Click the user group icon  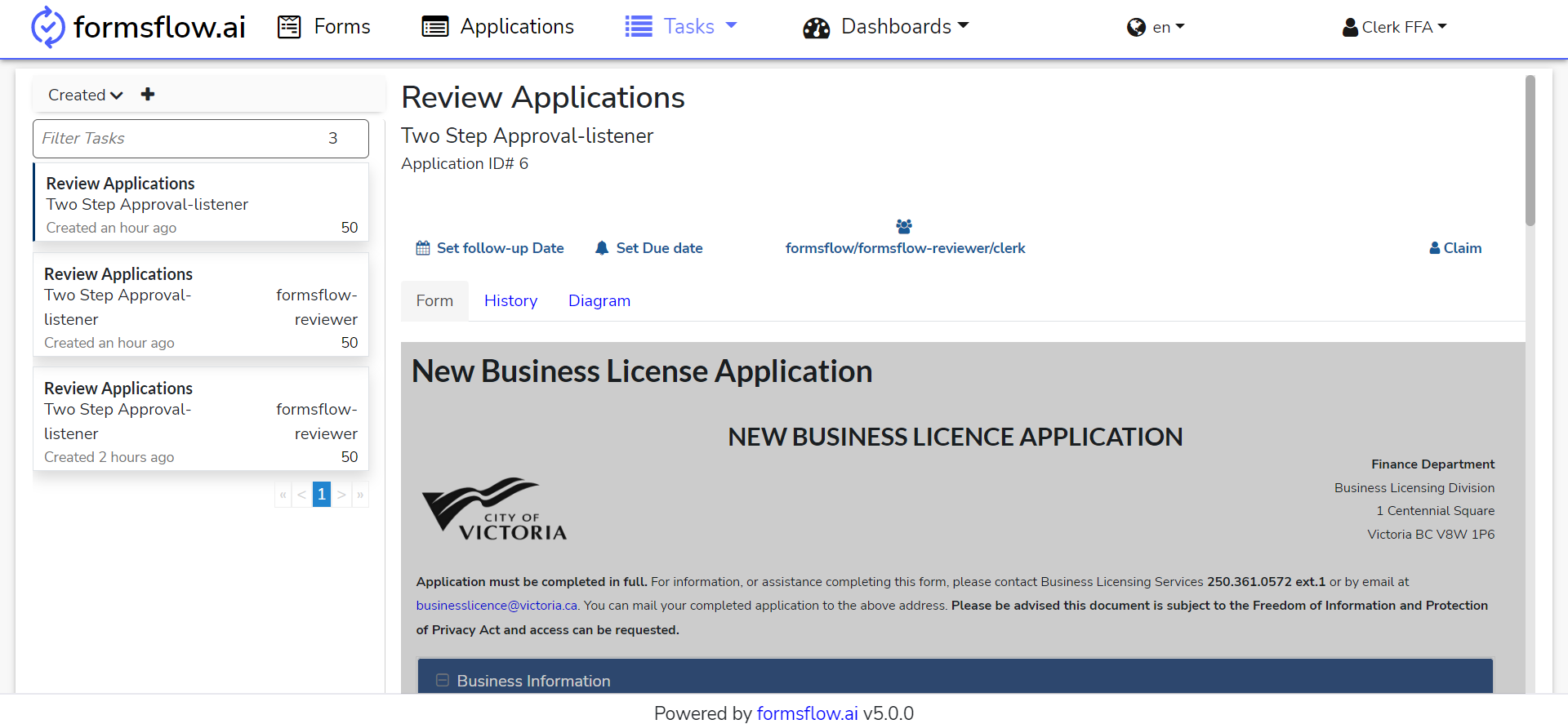pos(904,226)
